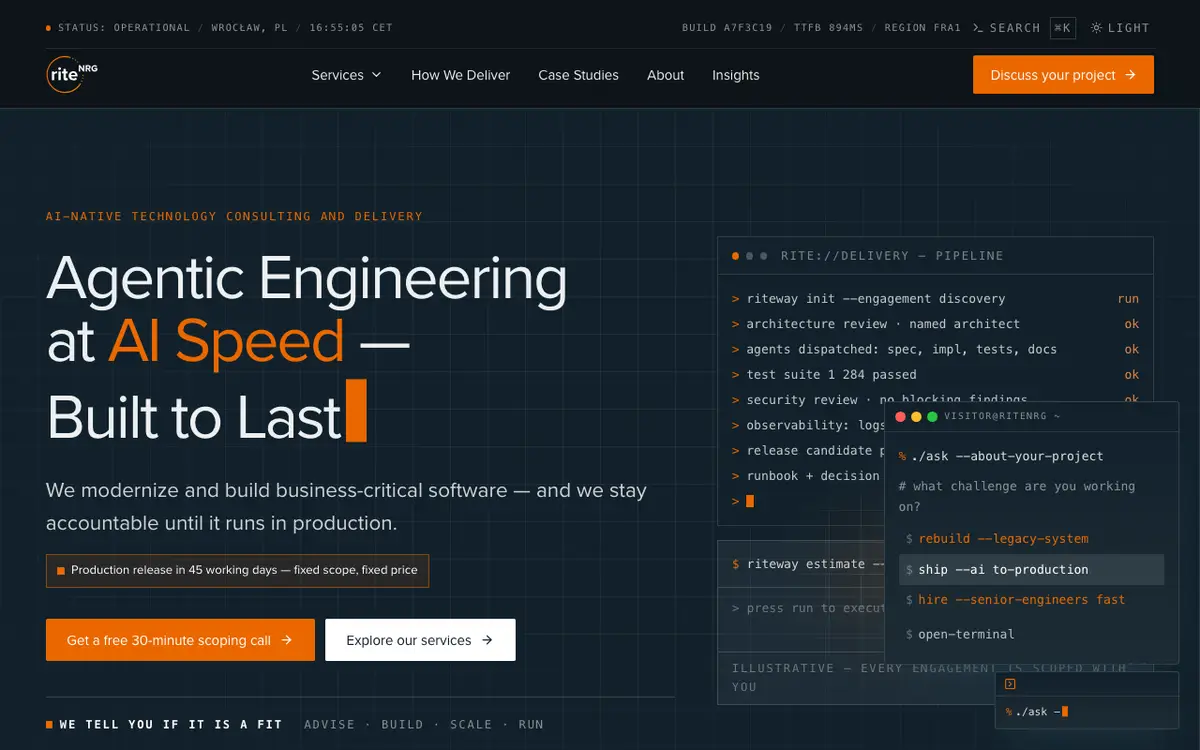Click the green dot in visitor terminal
The width and height of the screenshot is (1200, 750).
(932, 416)
